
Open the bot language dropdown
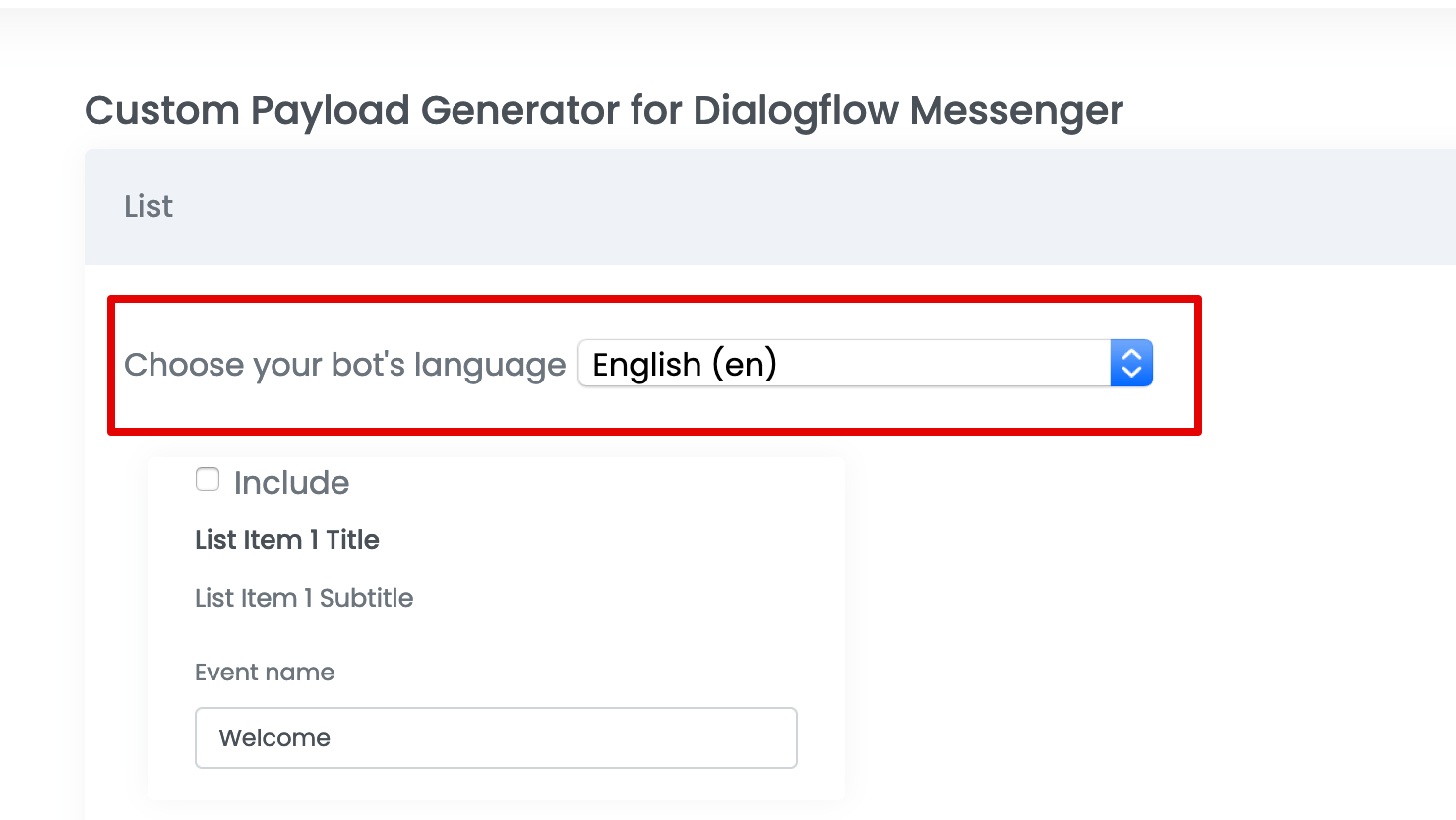[864, 364]
